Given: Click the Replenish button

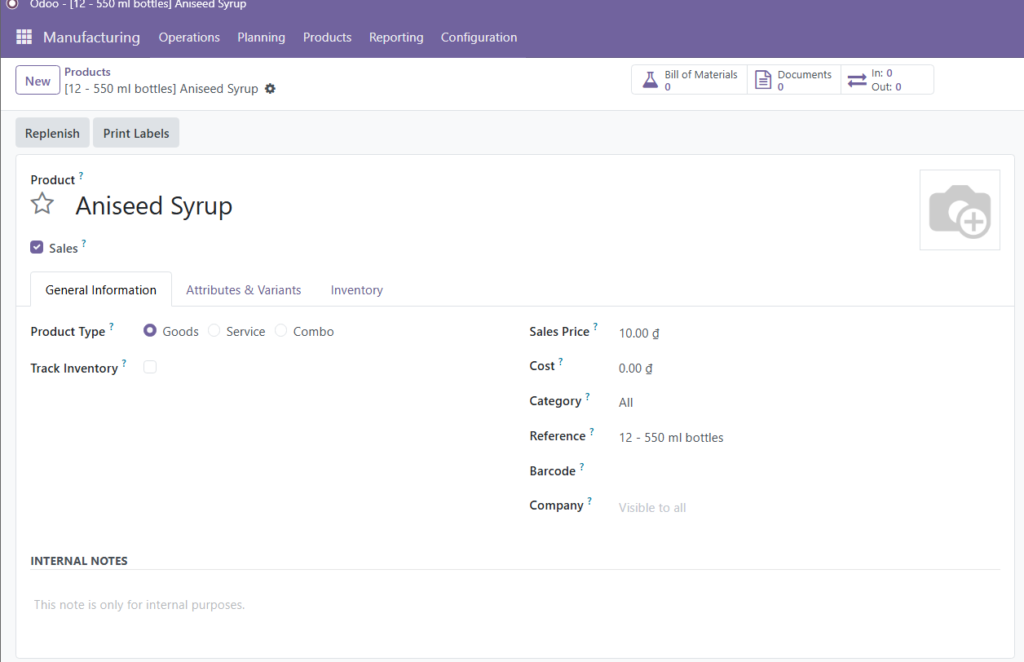Looking at the screenshot, I should tap(52, 133).
